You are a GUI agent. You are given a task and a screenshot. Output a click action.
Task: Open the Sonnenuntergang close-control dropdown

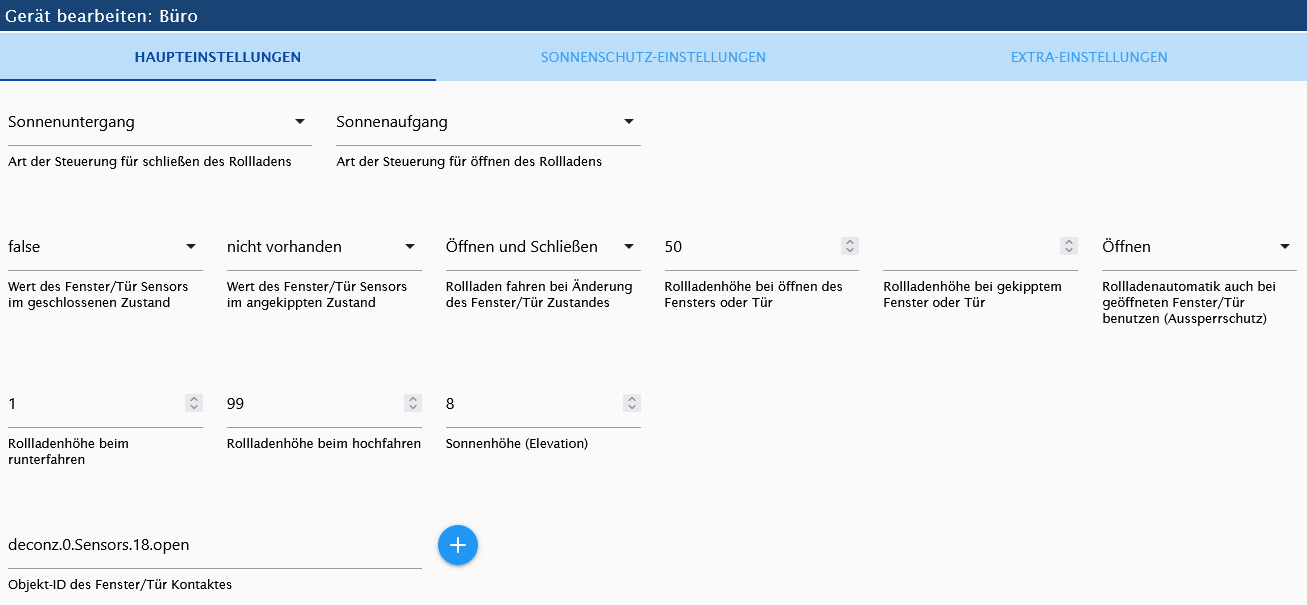pos(159,122)
